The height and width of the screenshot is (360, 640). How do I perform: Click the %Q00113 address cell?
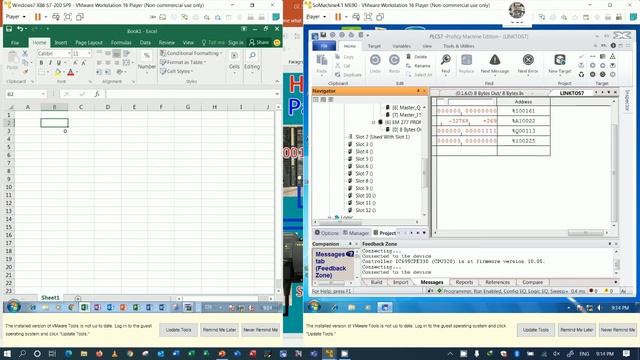pyautogui.click(x=523, y=131)
